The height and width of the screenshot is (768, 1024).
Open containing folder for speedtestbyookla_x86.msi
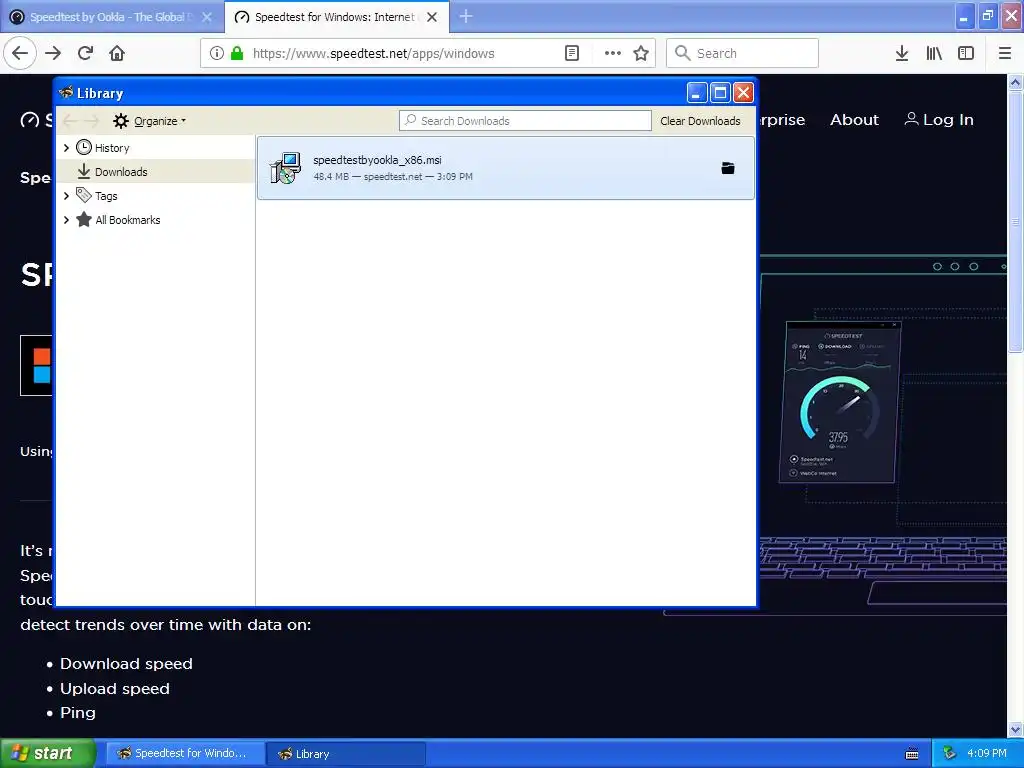pyautogui.click(x=728, y=168)
